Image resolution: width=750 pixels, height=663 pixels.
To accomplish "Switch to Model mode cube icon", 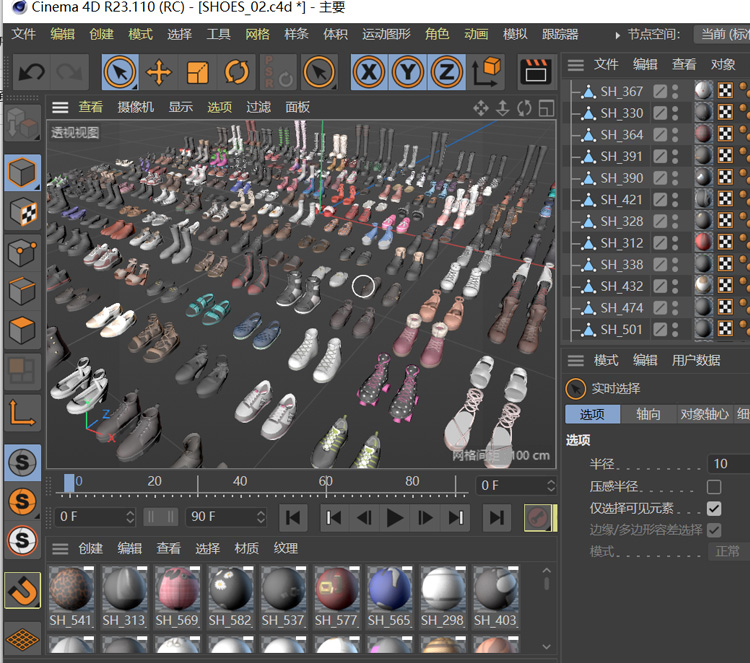I will coord(22,172).
